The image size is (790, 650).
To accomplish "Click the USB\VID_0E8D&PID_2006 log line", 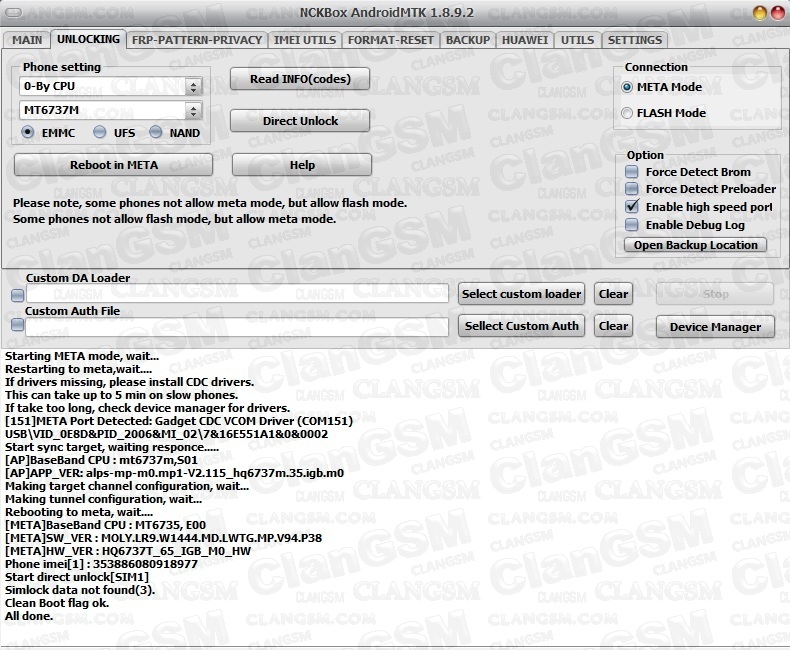I will (x=166, y=434).
